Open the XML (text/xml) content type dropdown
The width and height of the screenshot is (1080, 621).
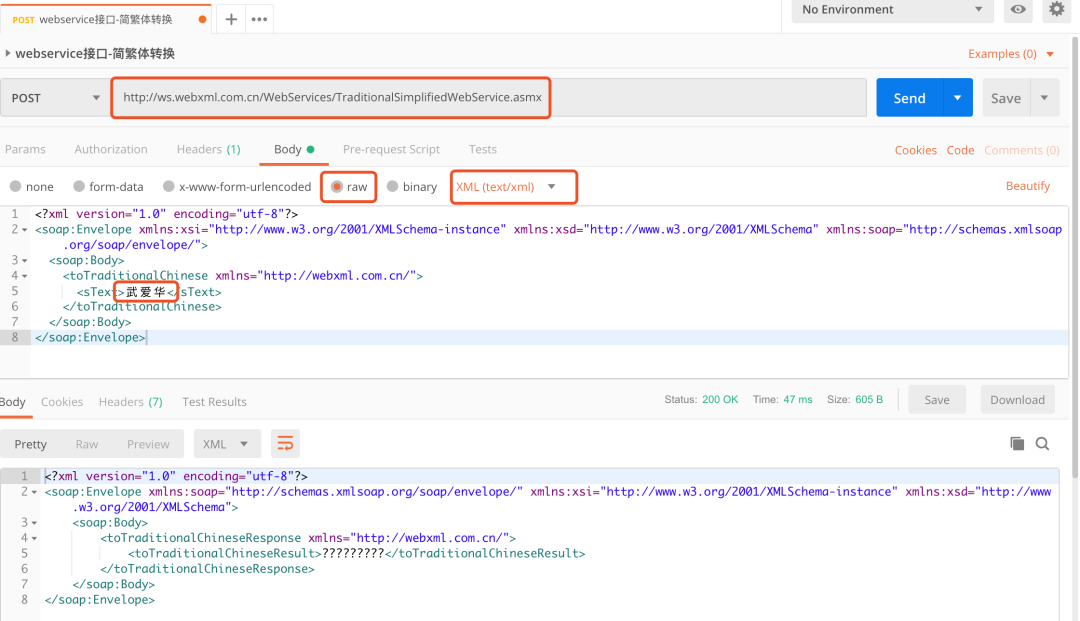[506, 187]
